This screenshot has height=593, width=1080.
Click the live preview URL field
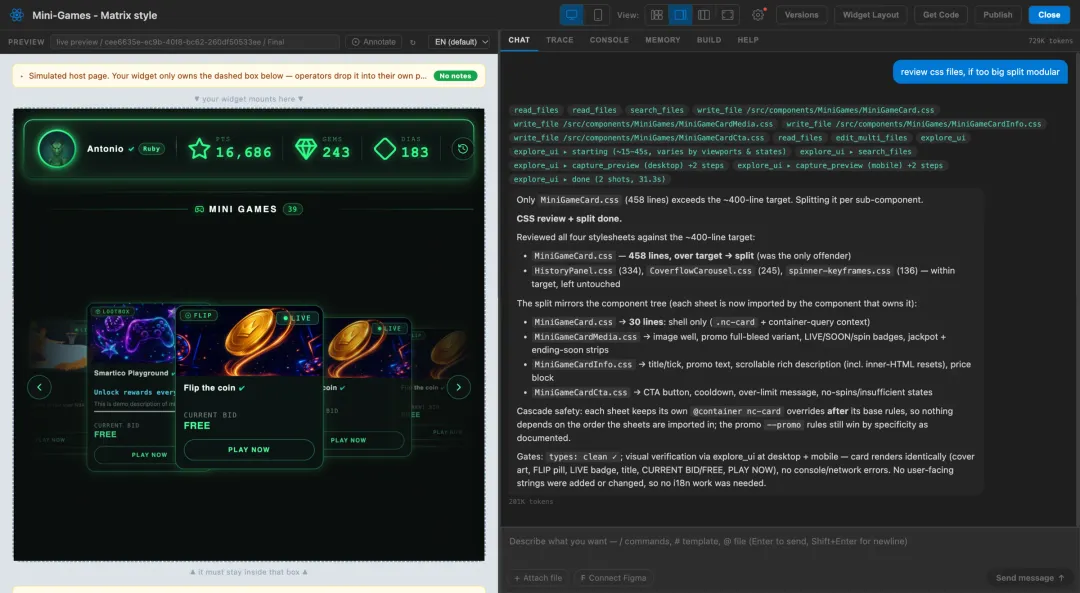pyautogui.click(x=195, y=42)
